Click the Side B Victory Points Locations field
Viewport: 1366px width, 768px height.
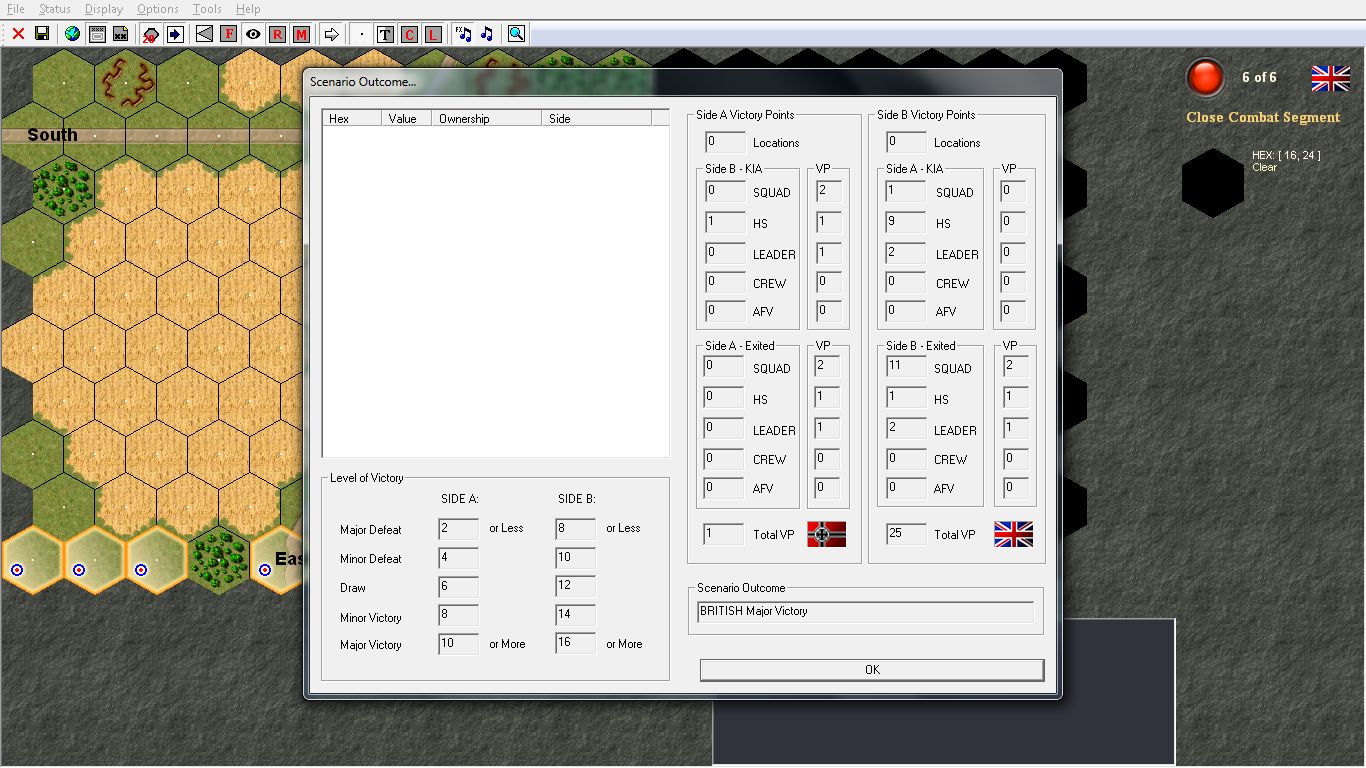coord(906,142)
